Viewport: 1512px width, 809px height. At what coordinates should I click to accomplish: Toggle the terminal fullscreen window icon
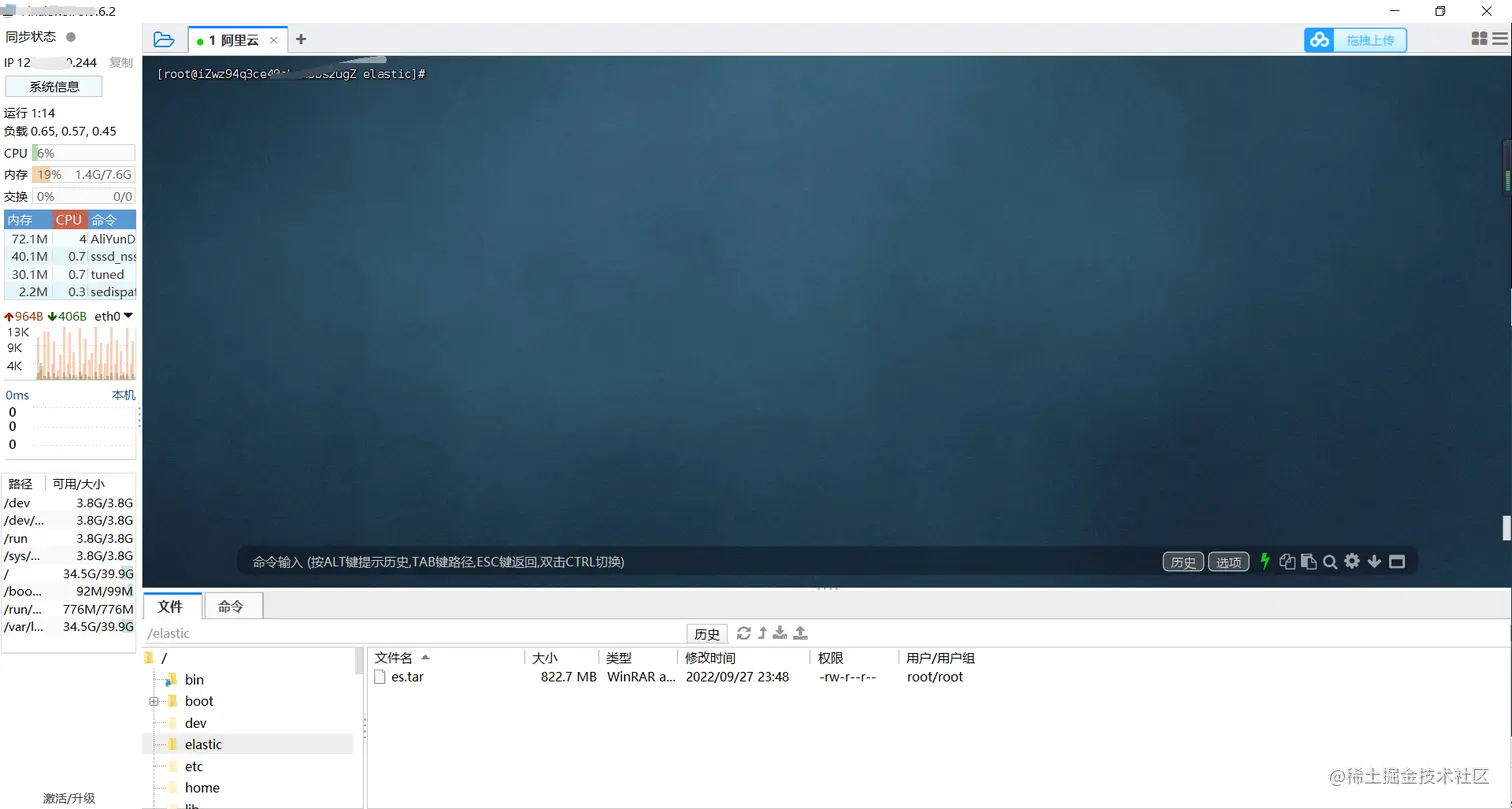(1397, 562)
